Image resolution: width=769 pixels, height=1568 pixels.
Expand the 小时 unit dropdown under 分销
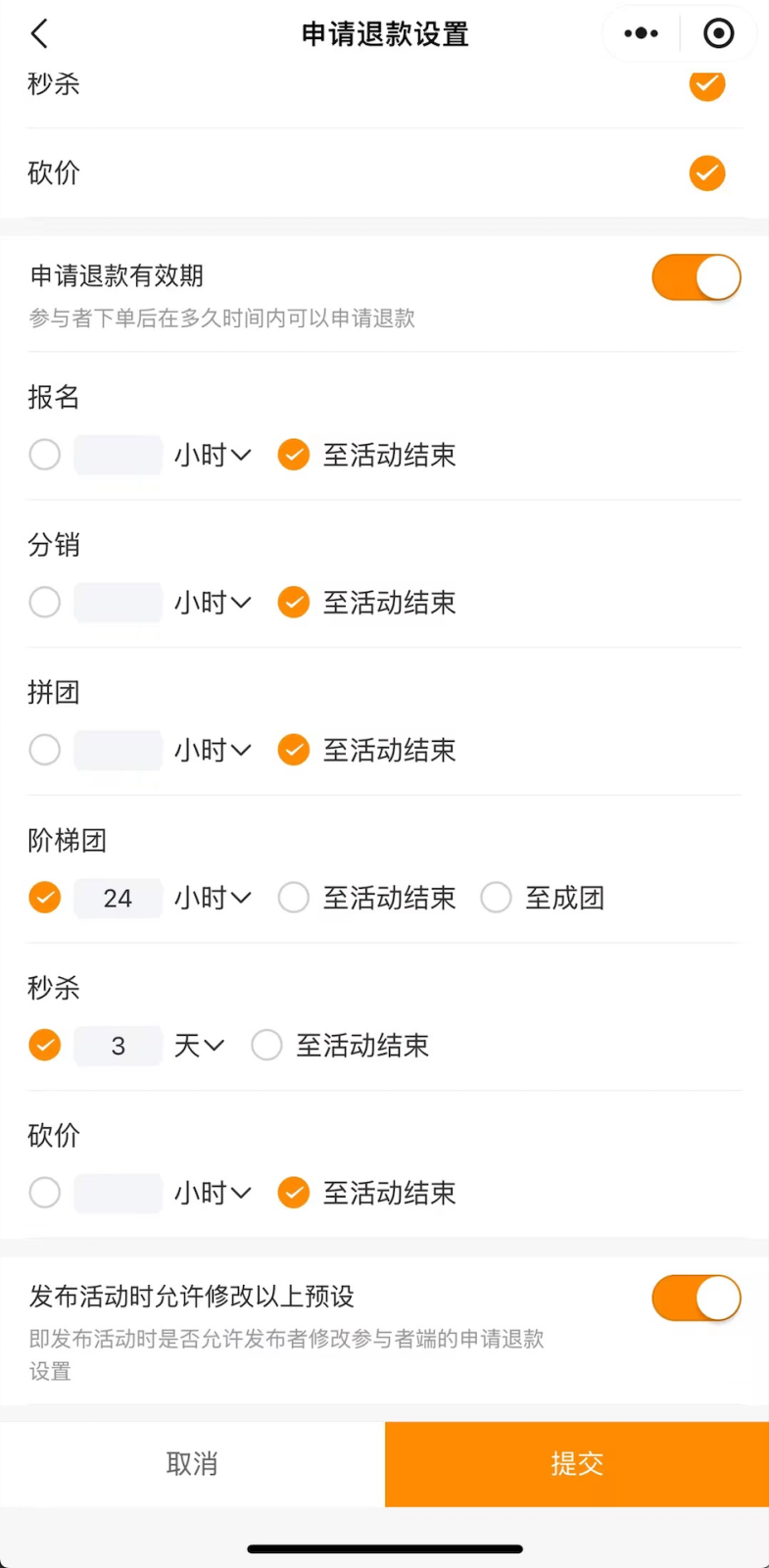(213, 603)
